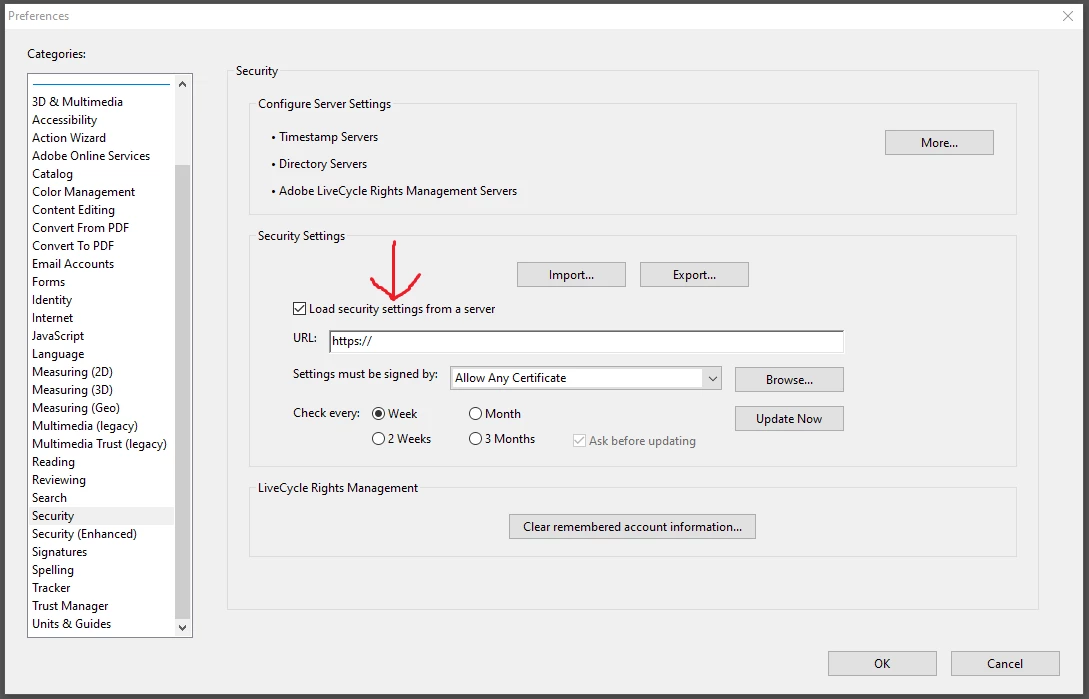Viewport: 1089px width, 699px height.
Task: Select the 3D & Multimedia category
Action: click(x=77, y=101)
